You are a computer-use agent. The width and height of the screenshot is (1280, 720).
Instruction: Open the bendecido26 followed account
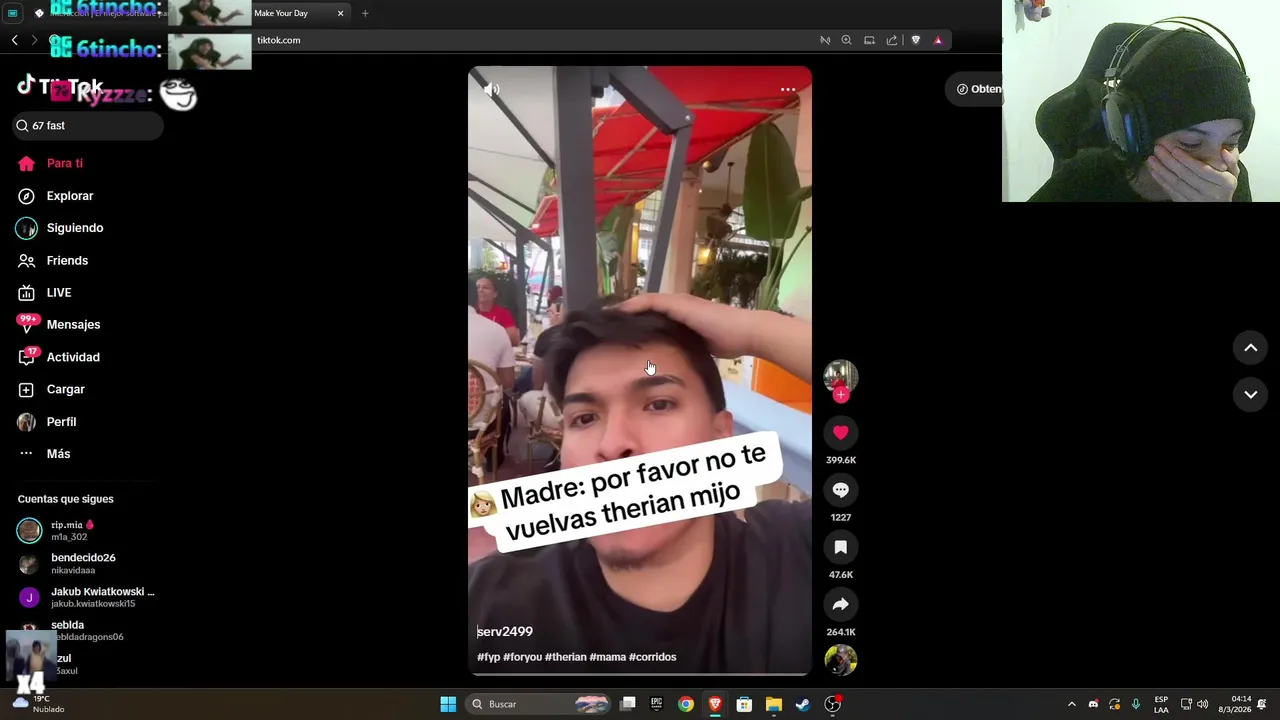click(86, 563)
